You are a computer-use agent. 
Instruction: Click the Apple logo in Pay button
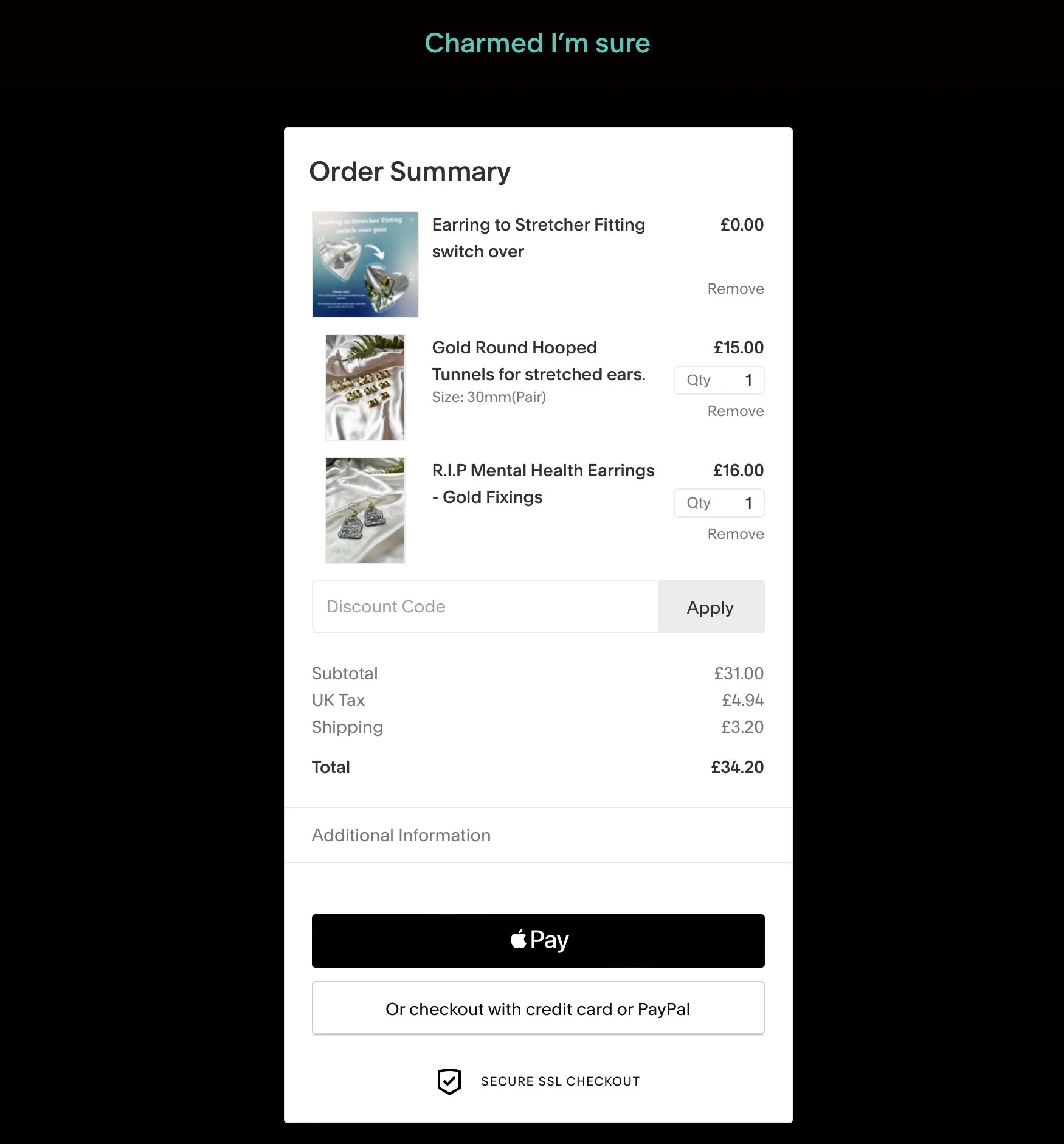point(519,939)
